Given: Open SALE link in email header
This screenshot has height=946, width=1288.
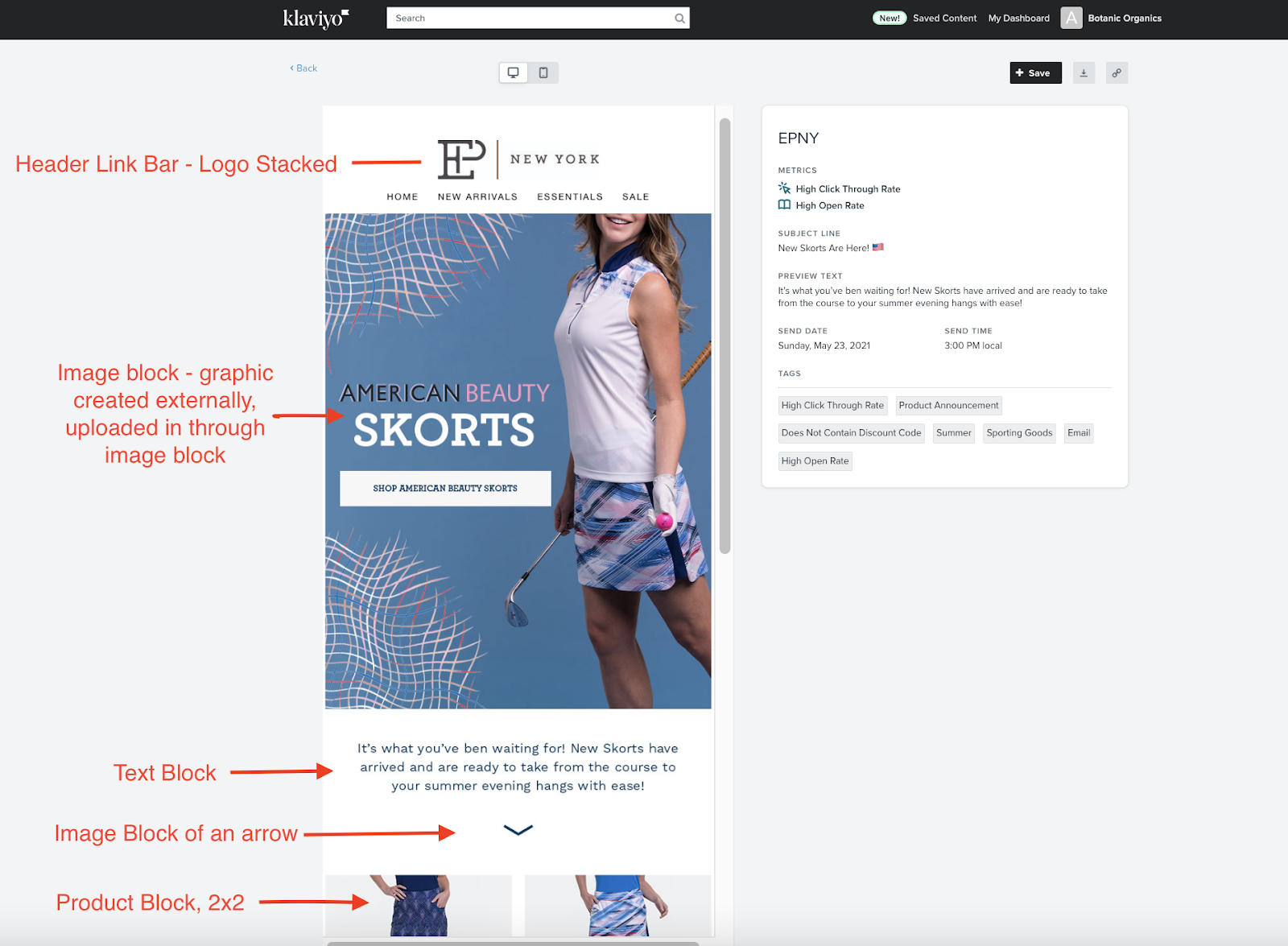Looking at the screenshot, I should tap(635, 196).
